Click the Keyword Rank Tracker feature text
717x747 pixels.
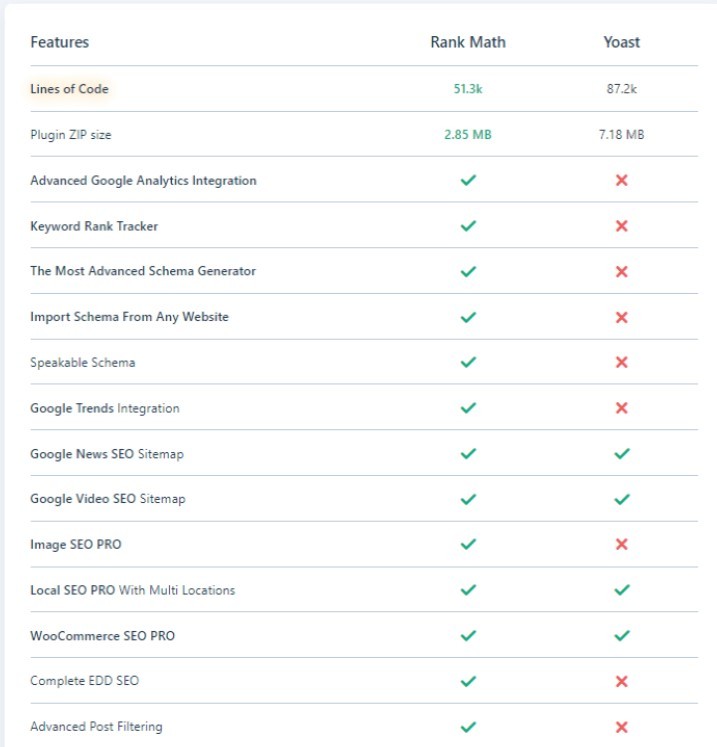pyautogui.click(x=94, y=226)
